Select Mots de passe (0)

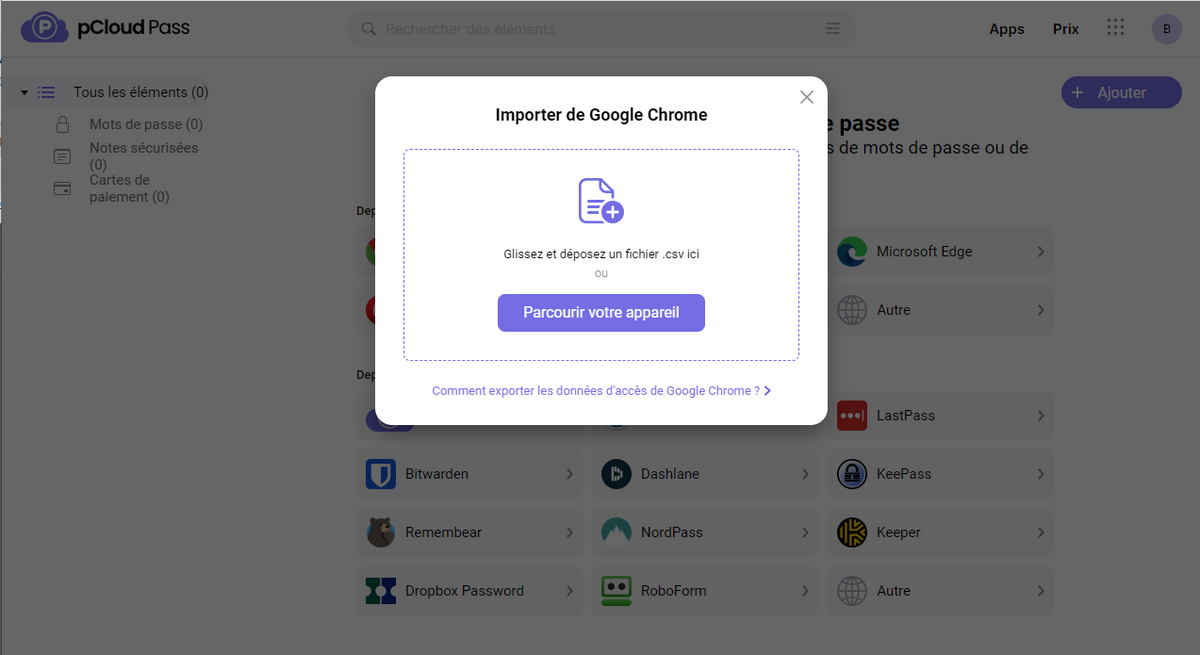(146, 125)
